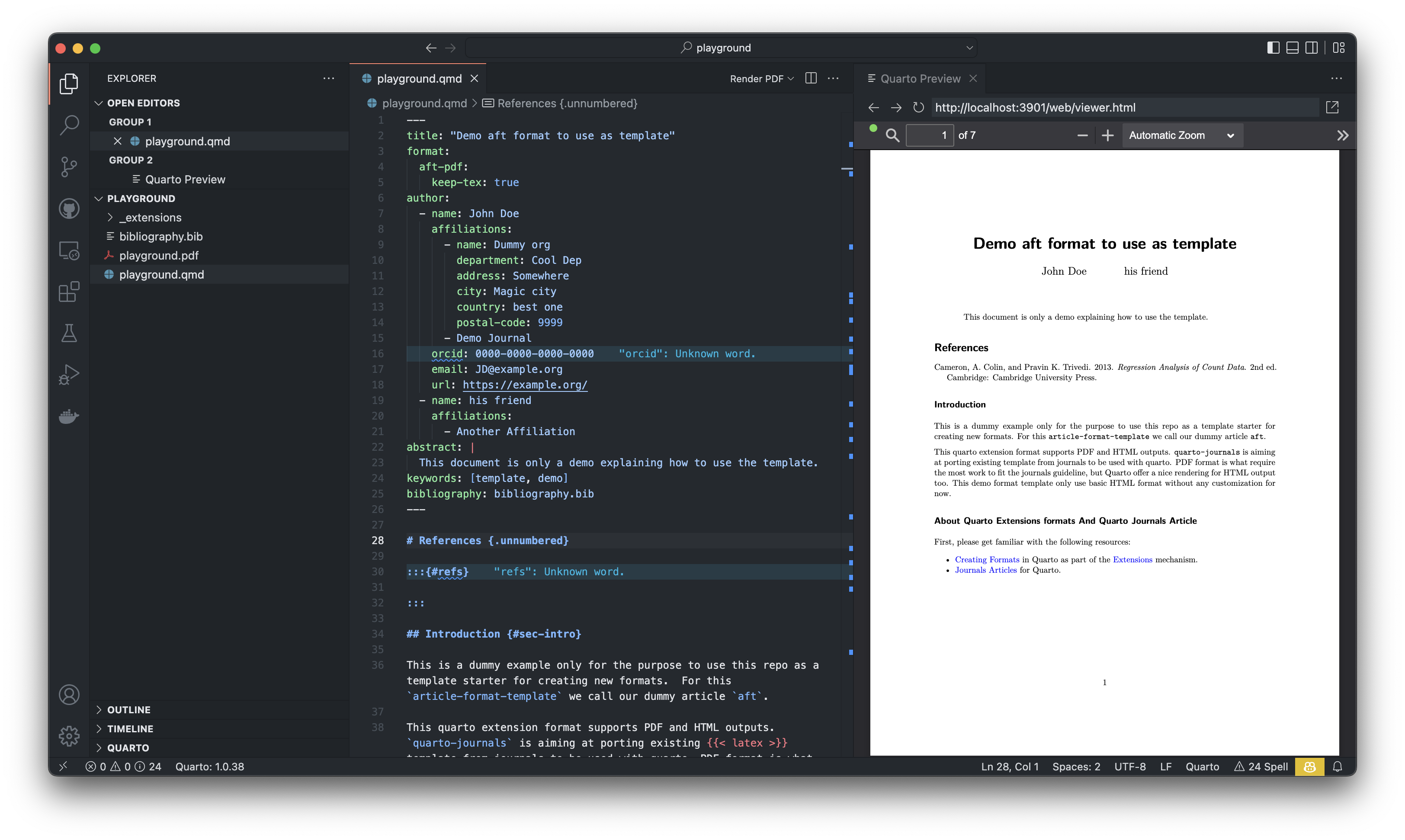Open the Search view in activity bar

(x=69, y=125)
